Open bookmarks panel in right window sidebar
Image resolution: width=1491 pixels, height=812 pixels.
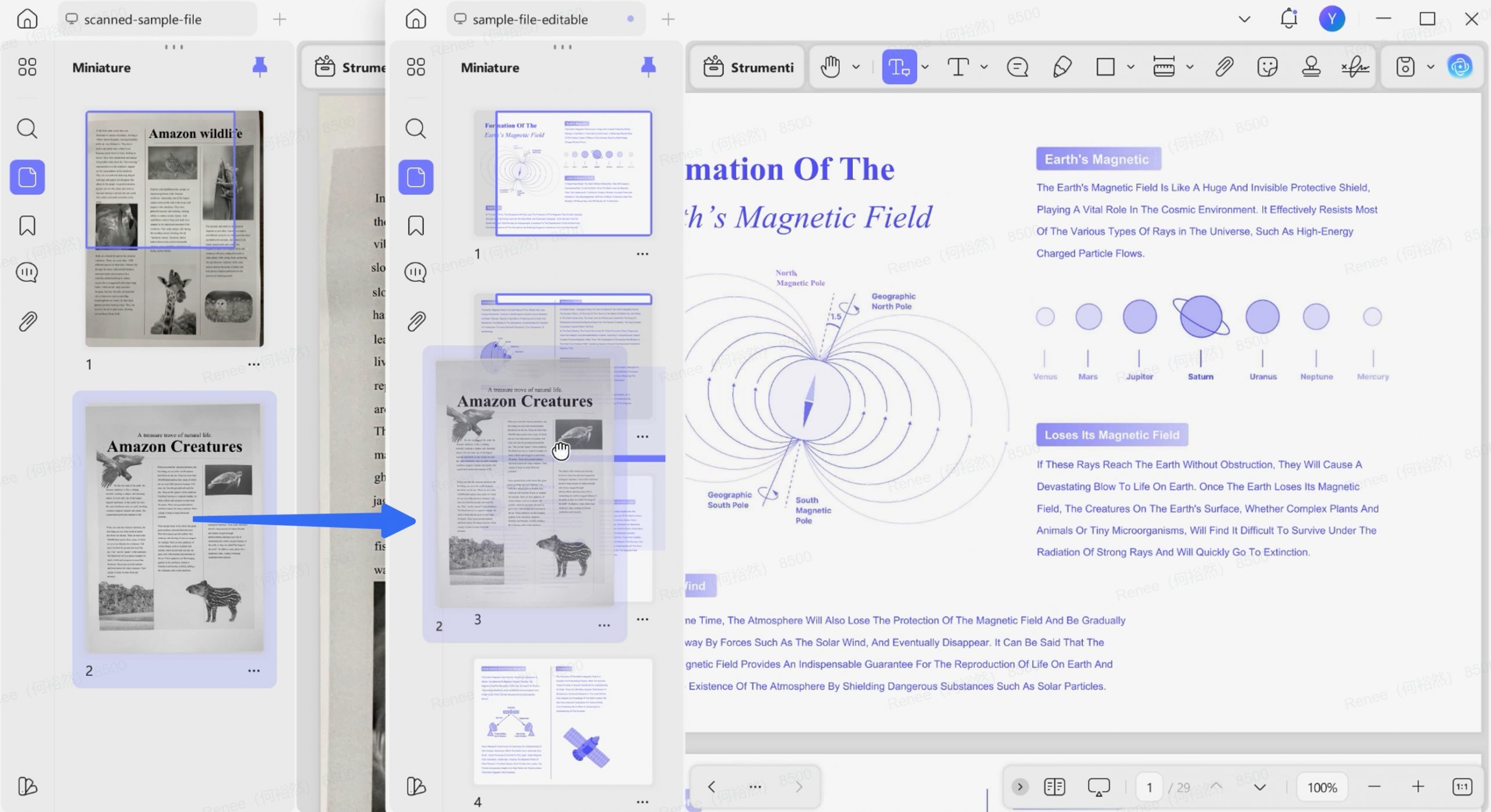[x=416, y=225]
